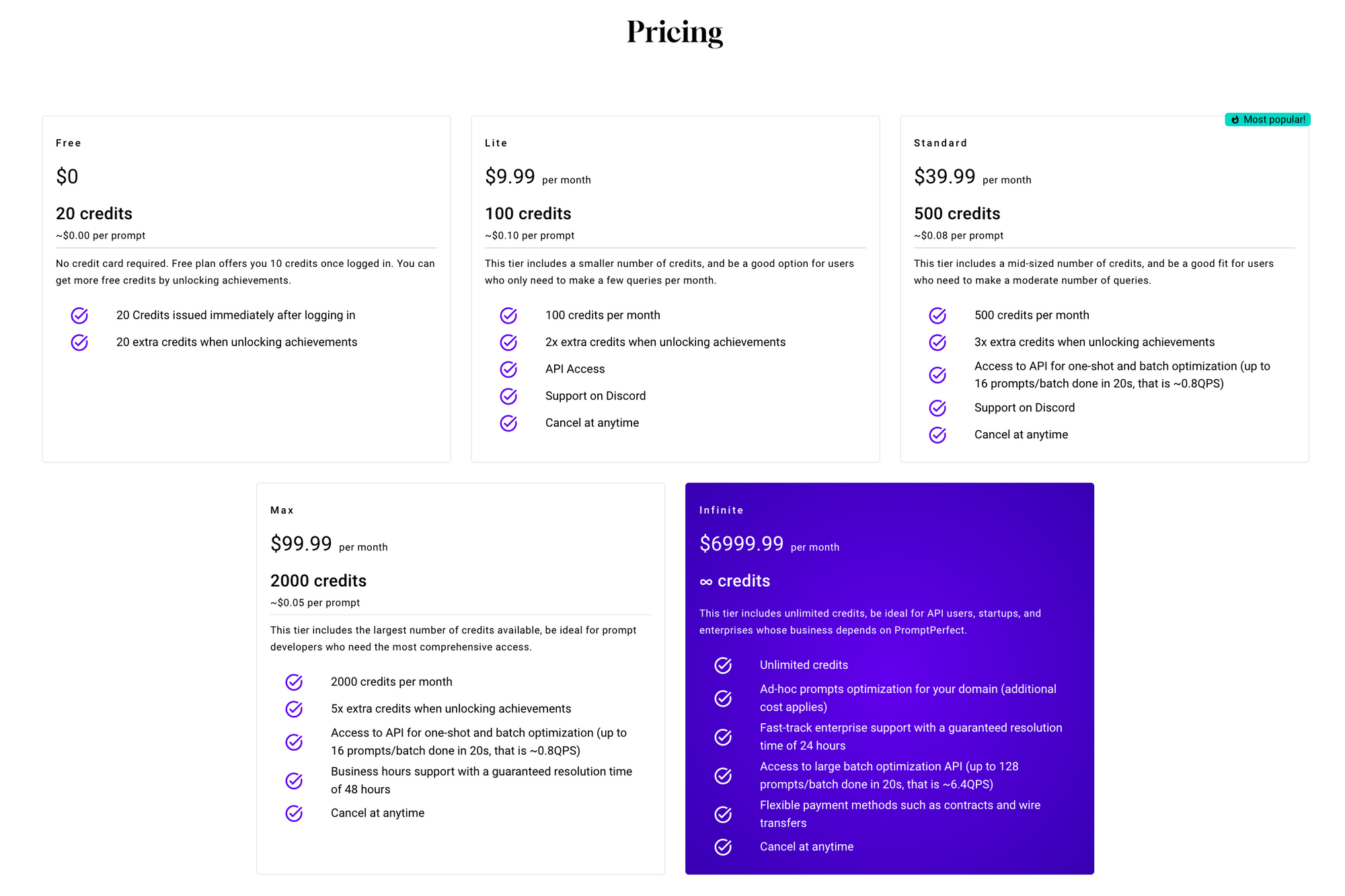Click the checkmark beside '100 credits per month'

(508, 315)
